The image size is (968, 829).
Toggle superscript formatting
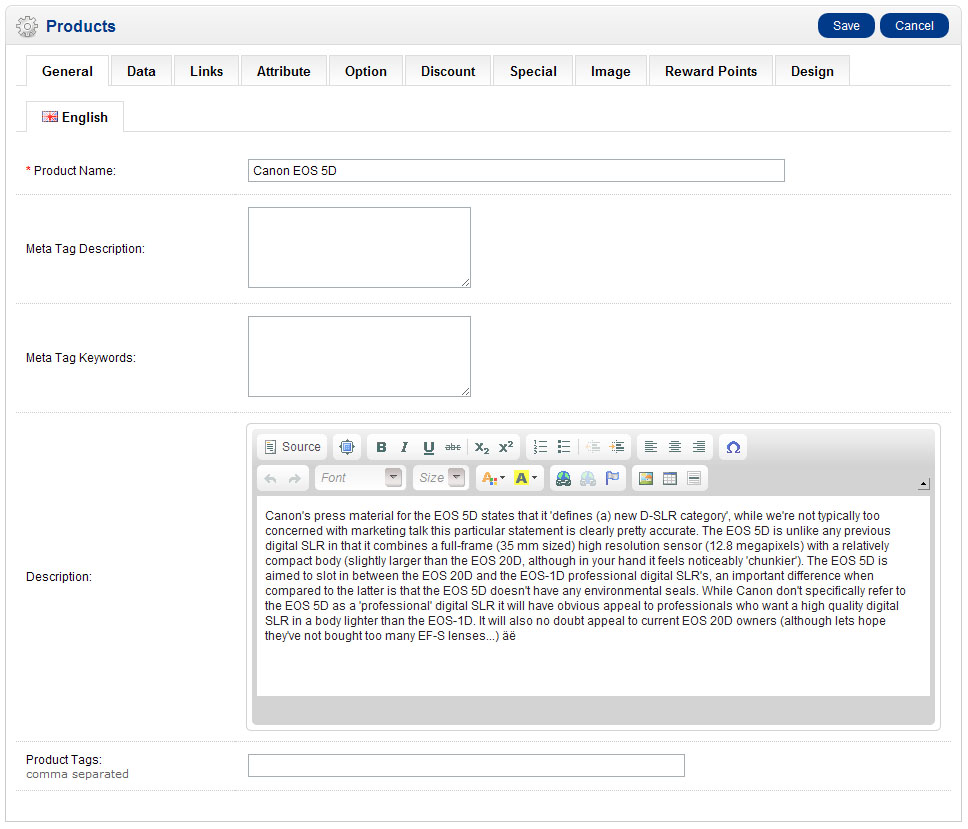point(506,447)
